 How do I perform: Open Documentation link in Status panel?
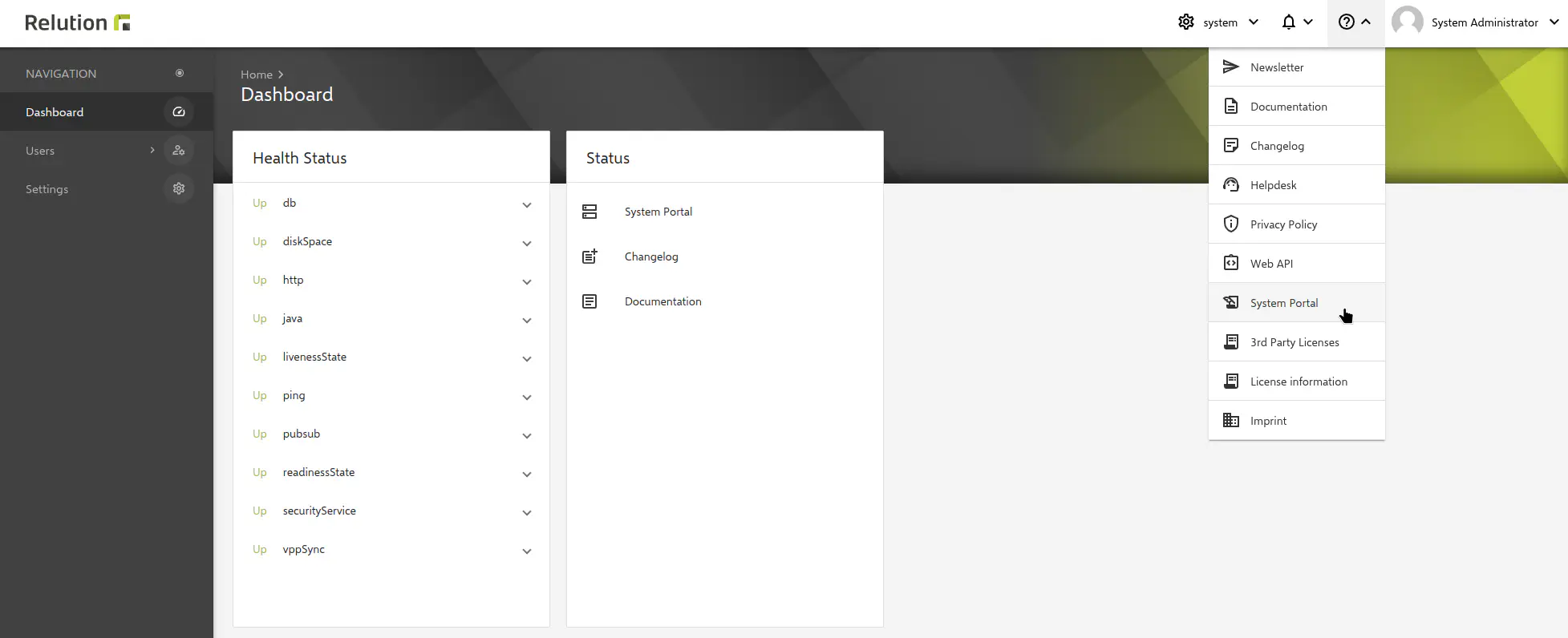tap(662, 301)
